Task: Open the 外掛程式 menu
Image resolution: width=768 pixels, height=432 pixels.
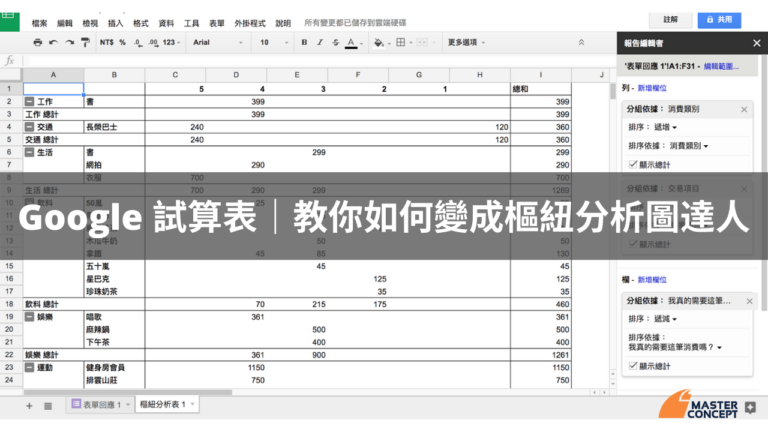Action: pos(250,23)
